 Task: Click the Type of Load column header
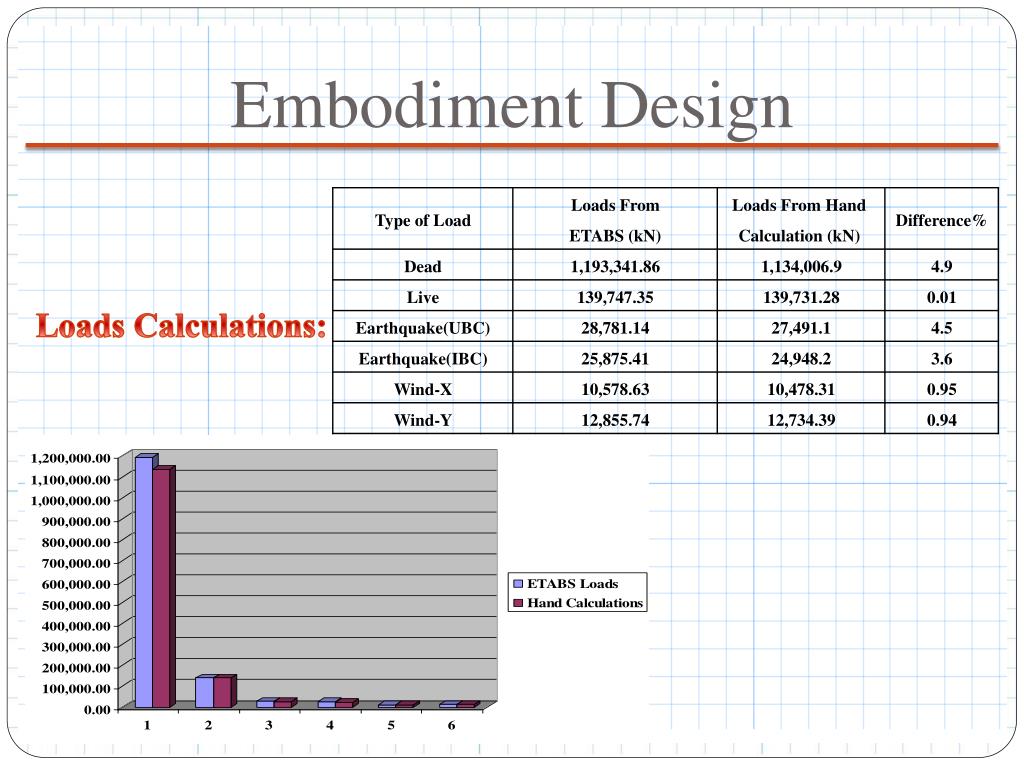[423, 221]
